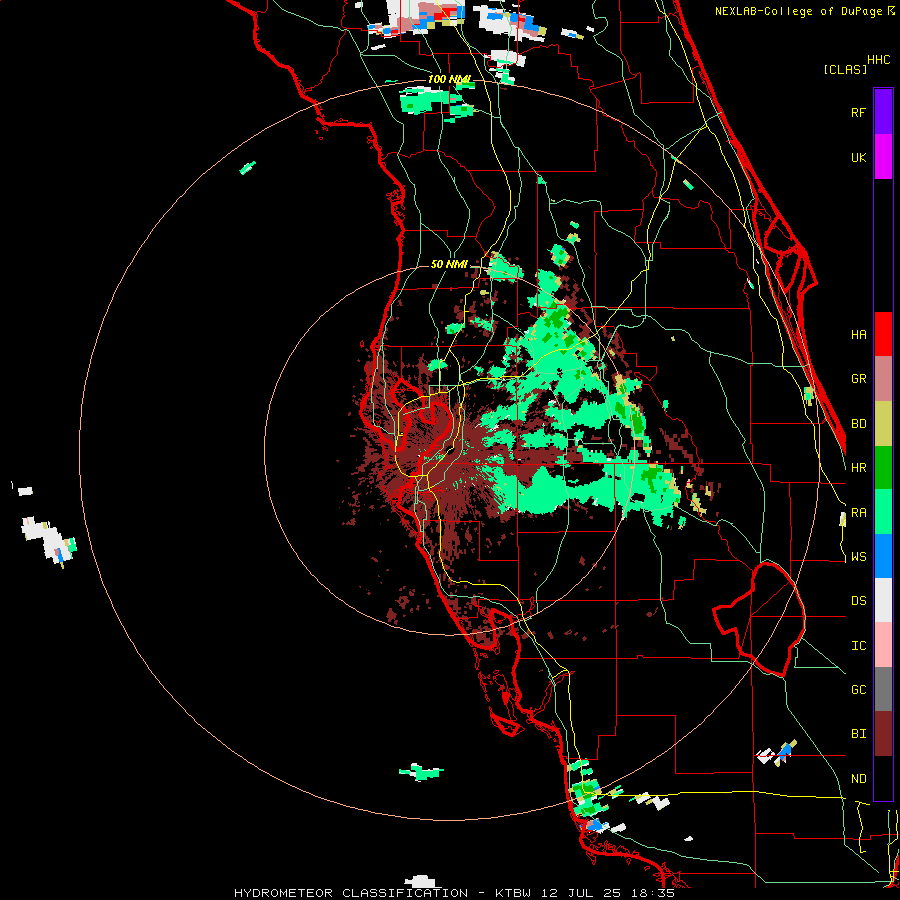900x900 pixels.
Task: Click the ND legend label
Action: click(x=858, y=779)
